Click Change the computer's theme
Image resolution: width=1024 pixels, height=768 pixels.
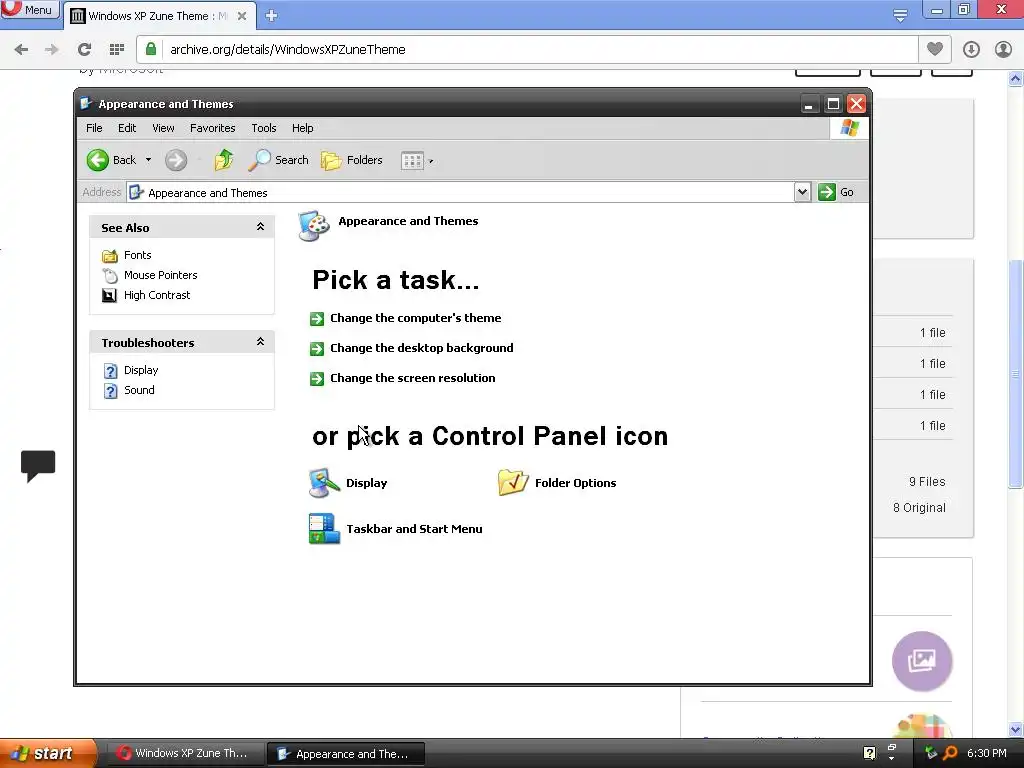[415, 318]
